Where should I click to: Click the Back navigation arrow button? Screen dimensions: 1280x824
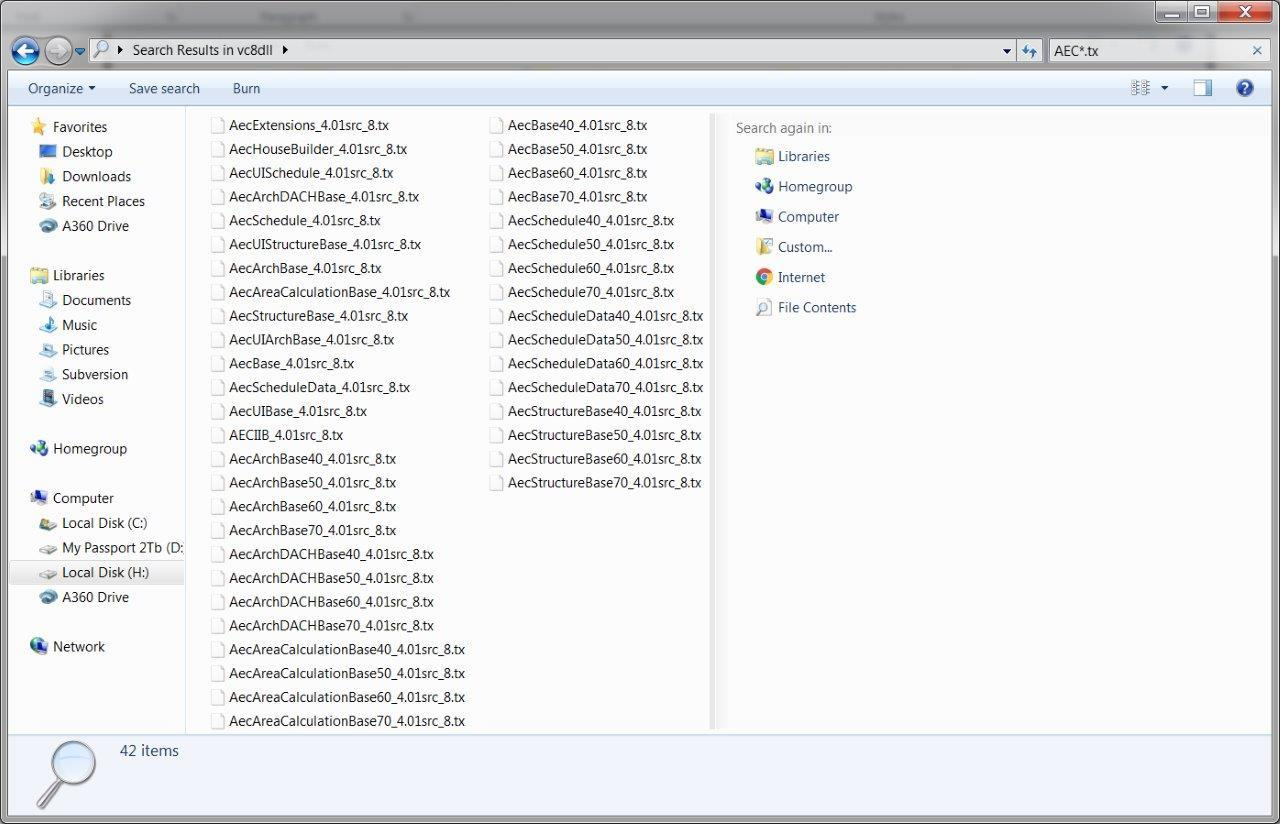[x=26, y=50]
